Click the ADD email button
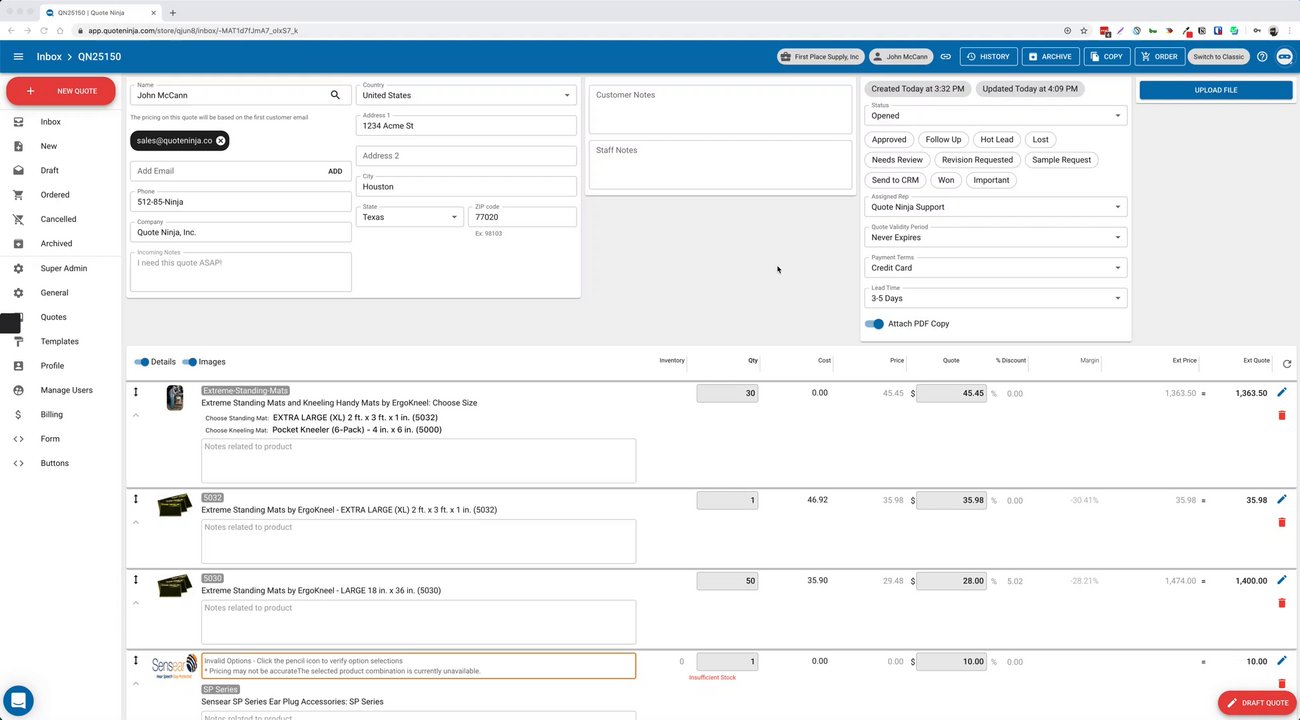The image size is (1300, 720). coord(335,171)
